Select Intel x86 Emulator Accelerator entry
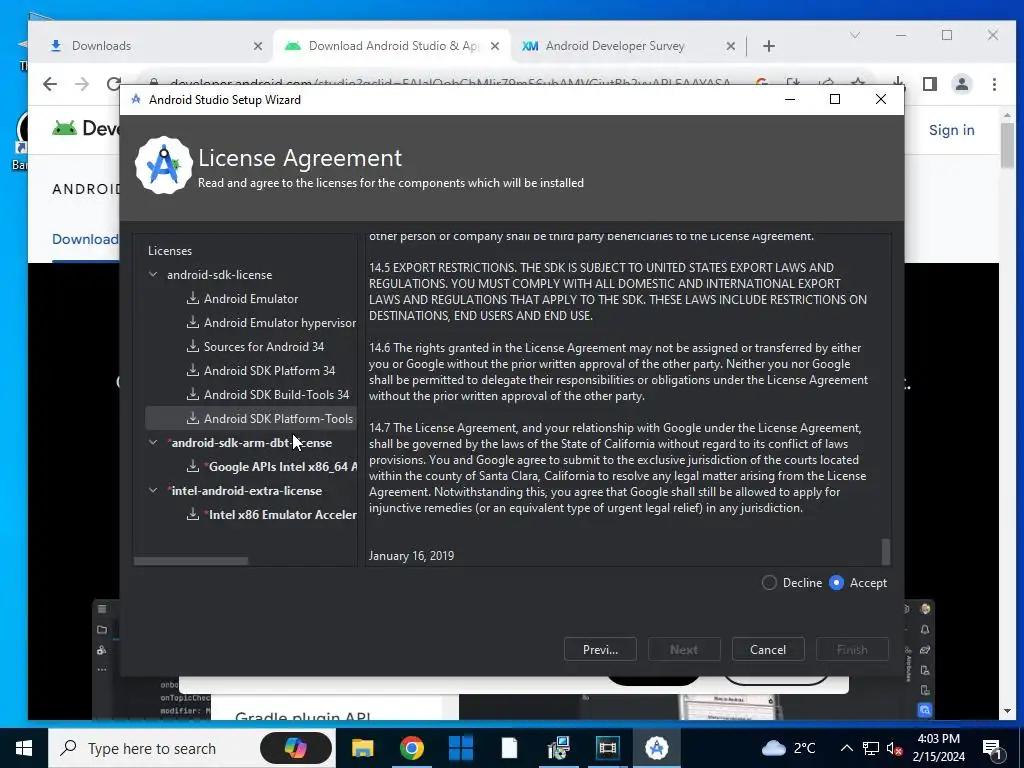This screenshot has height=768, width=1024. tap(282, 515)
